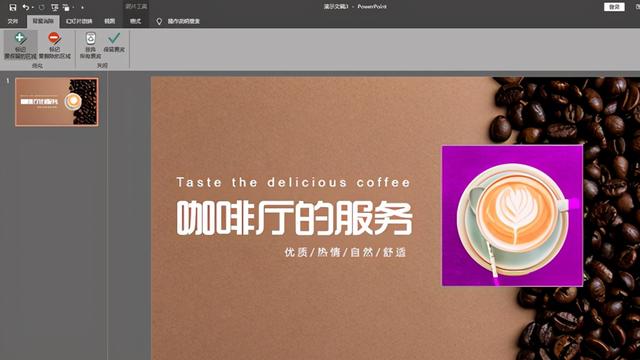Switch to the View (视图) tab
Screen dimensions: 640x360
point(109,21)
